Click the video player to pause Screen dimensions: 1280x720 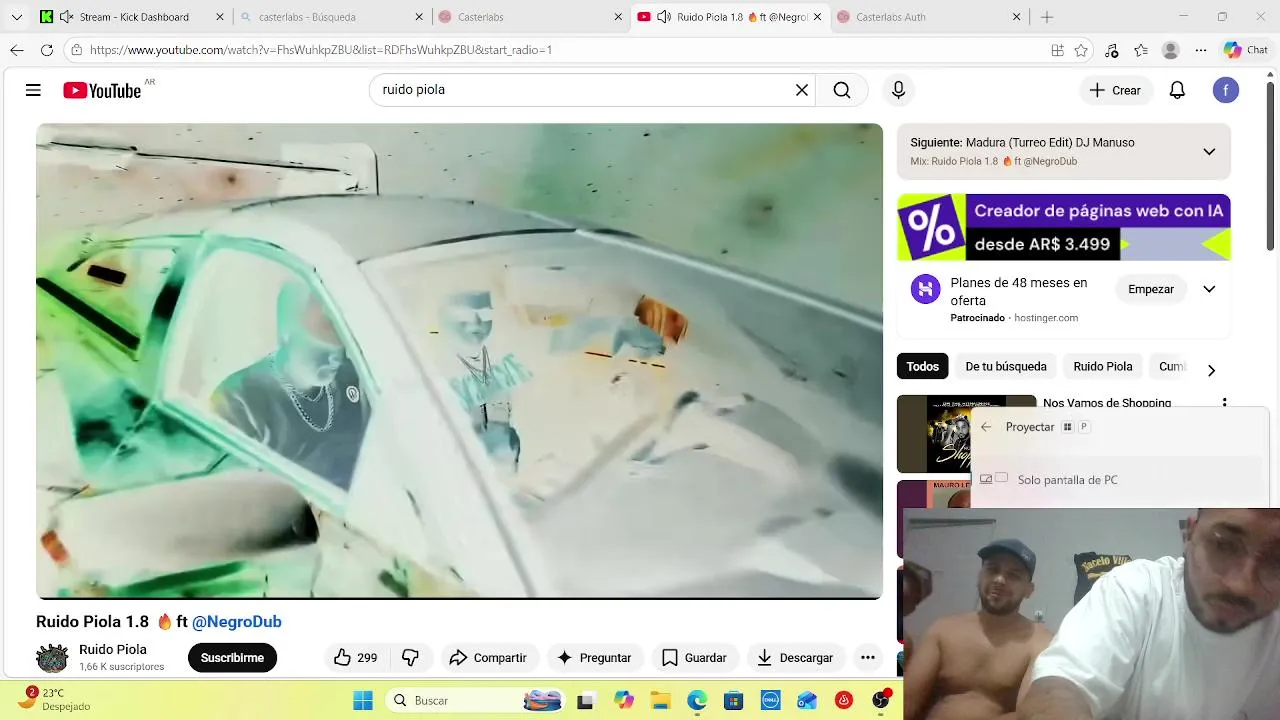pos(459,361)
